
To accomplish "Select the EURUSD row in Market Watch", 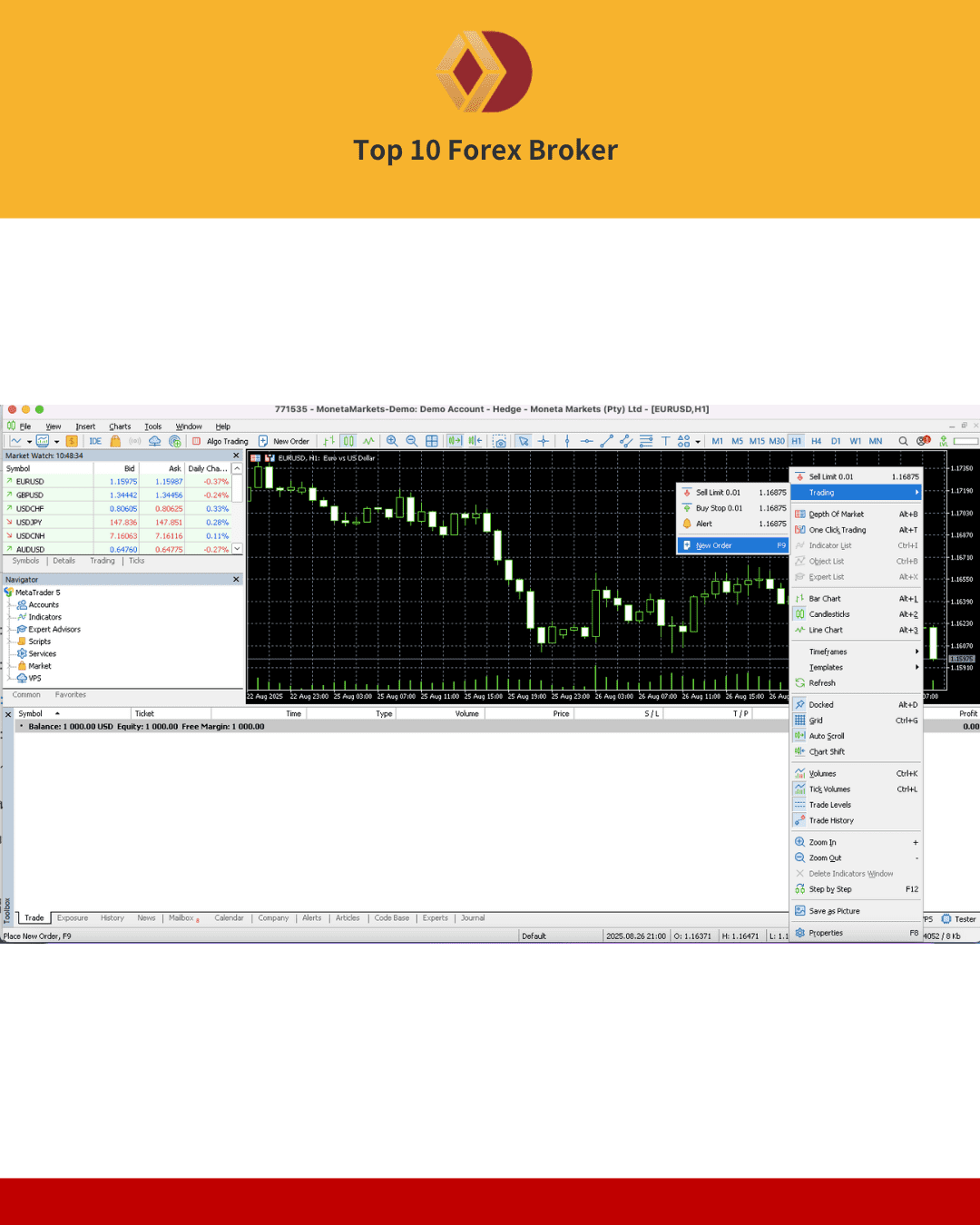I will click(x=30, y=482).
